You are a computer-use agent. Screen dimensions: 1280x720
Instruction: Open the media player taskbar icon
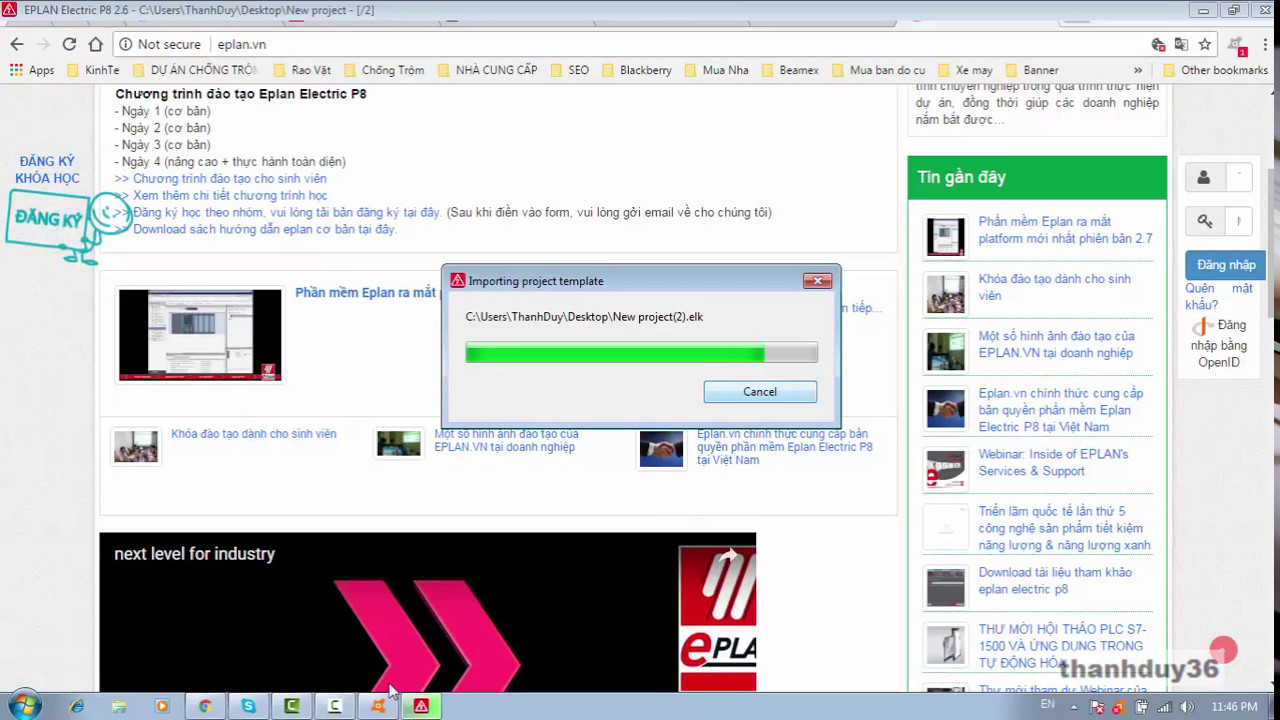tap(162, 706)
